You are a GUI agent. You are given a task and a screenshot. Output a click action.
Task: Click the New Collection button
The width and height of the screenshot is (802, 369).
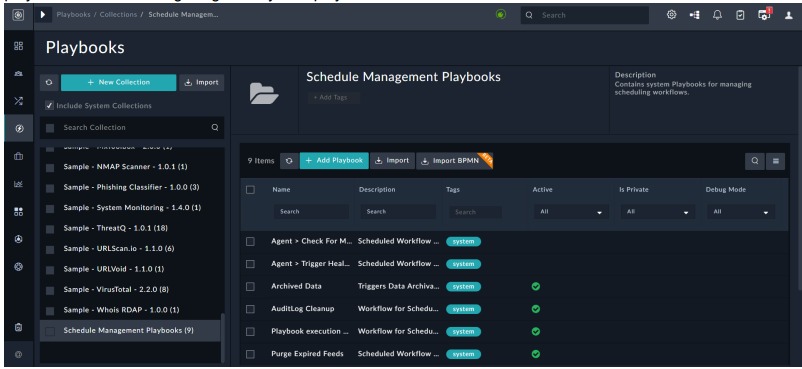coord(119,82)
